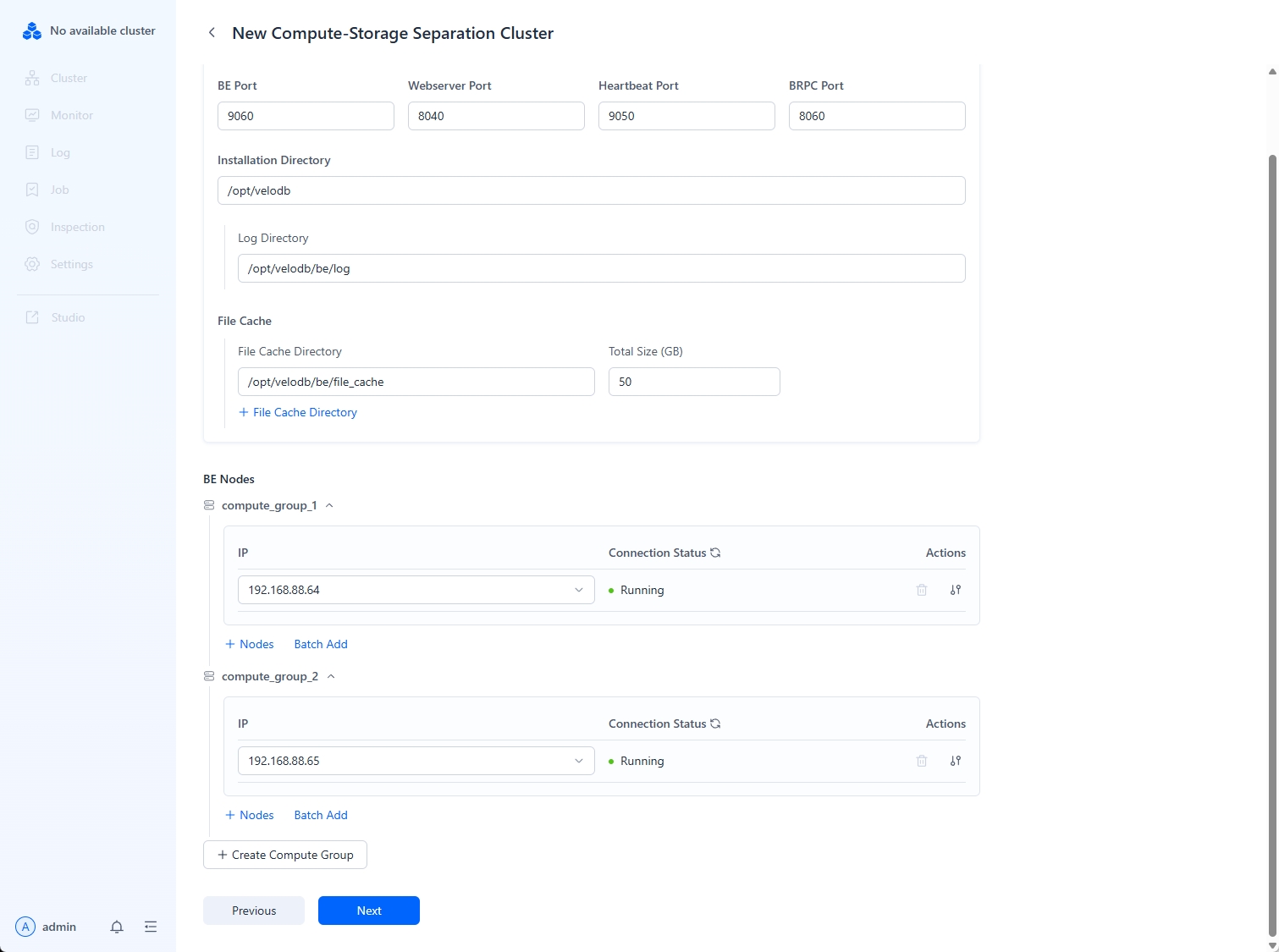The width and height of the screenshot is (1279, 952).
Task: Collapse the compute_group_1 section
Action: (x=329, y=505)
